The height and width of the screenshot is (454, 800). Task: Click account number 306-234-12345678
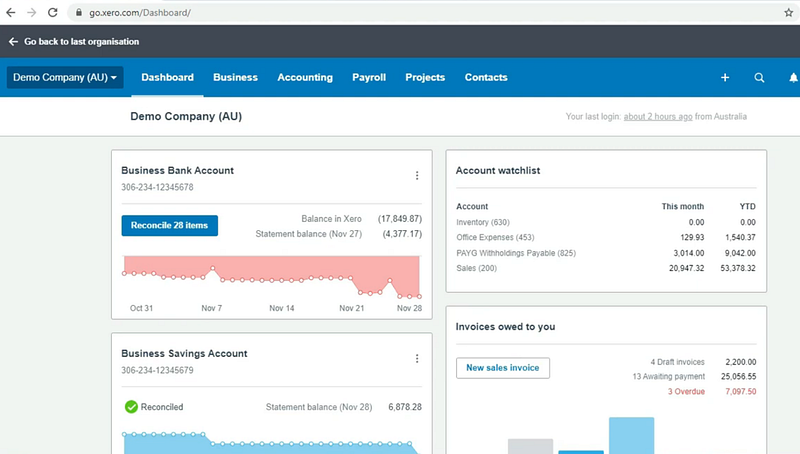[x=157, y=187]
